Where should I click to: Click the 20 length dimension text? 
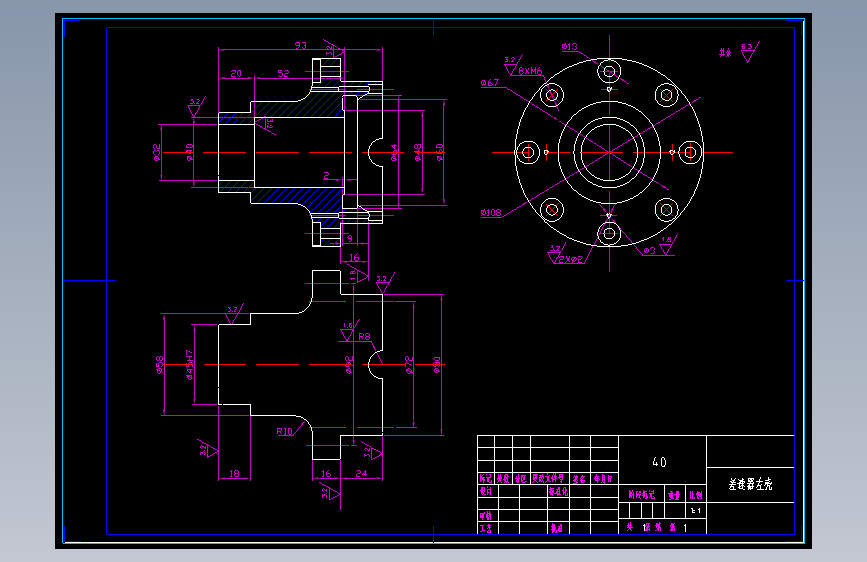(x=236, y=73)
